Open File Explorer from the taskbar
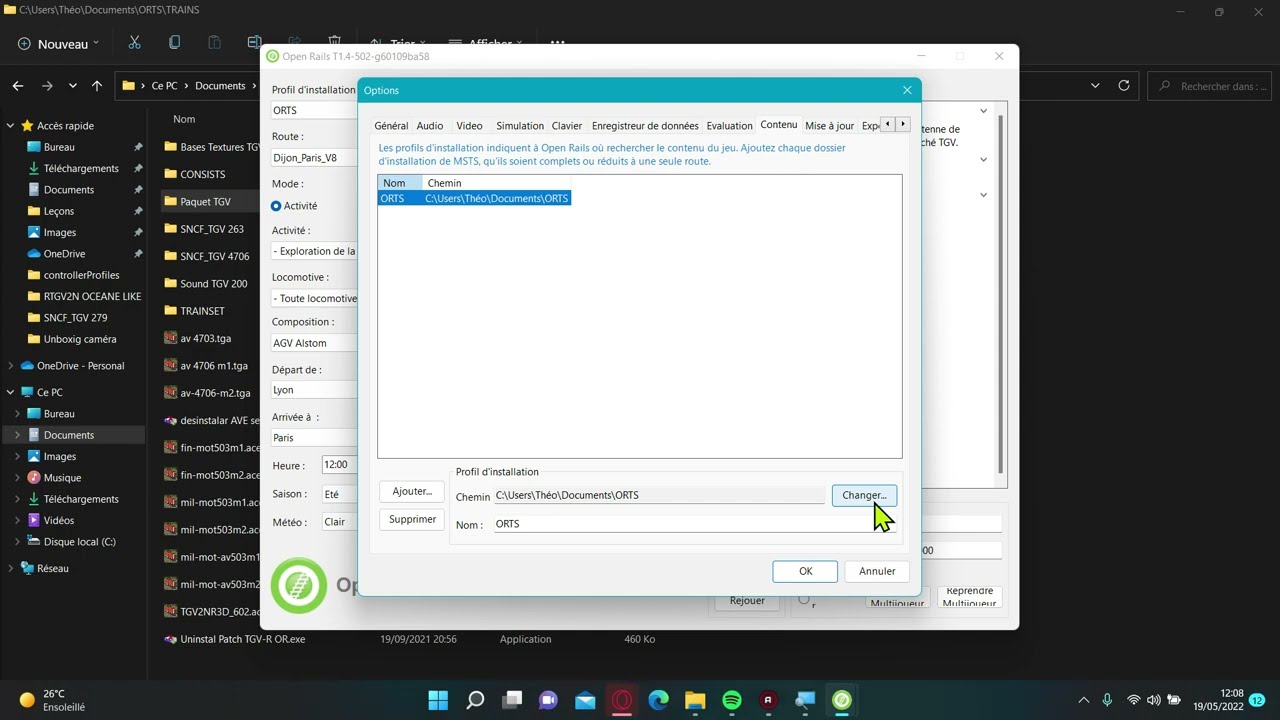This screenshot has width=1280, height=720. pos(695,700)
